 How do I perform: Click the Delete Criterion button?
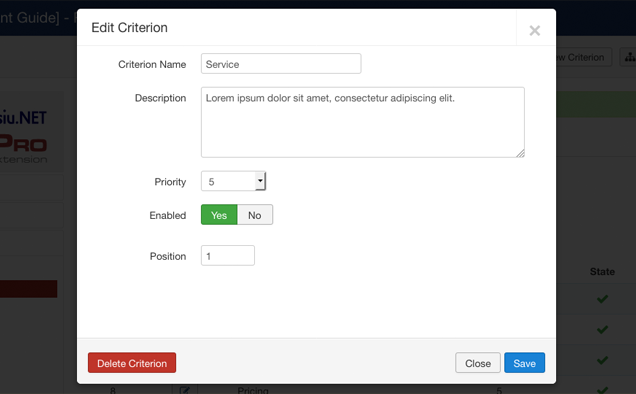point(132,363)
